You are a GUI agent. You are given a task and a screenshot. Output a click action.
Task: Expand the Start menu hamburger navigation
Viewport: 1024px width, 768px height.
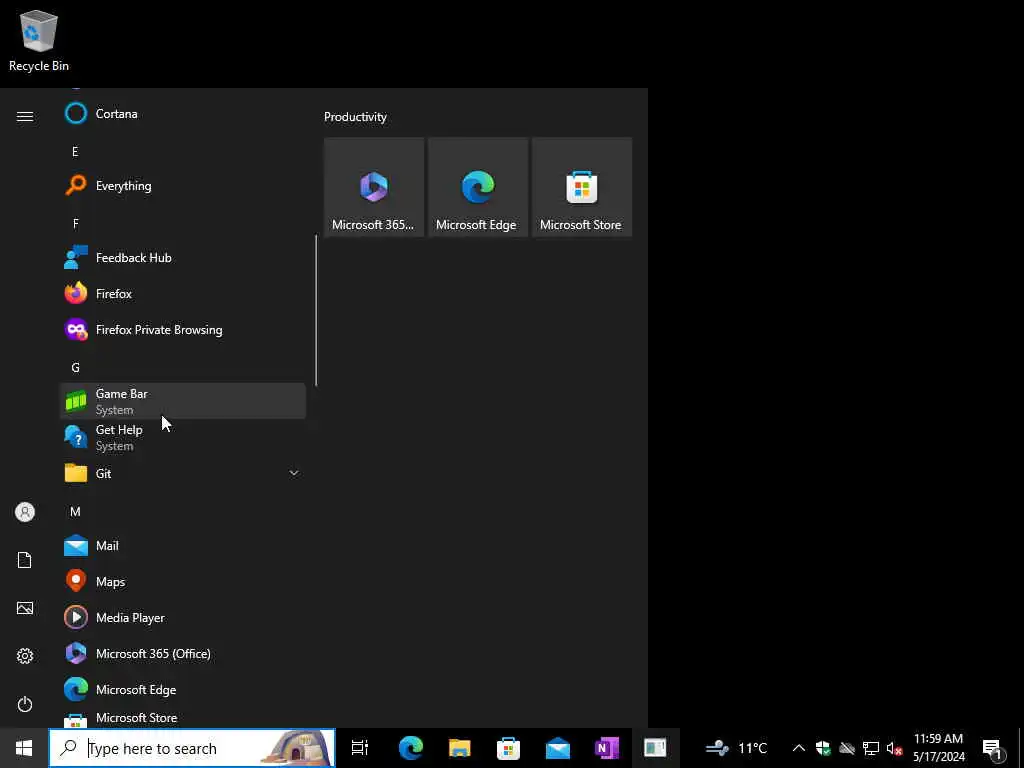pyautogui.click(x=25, y=116)
